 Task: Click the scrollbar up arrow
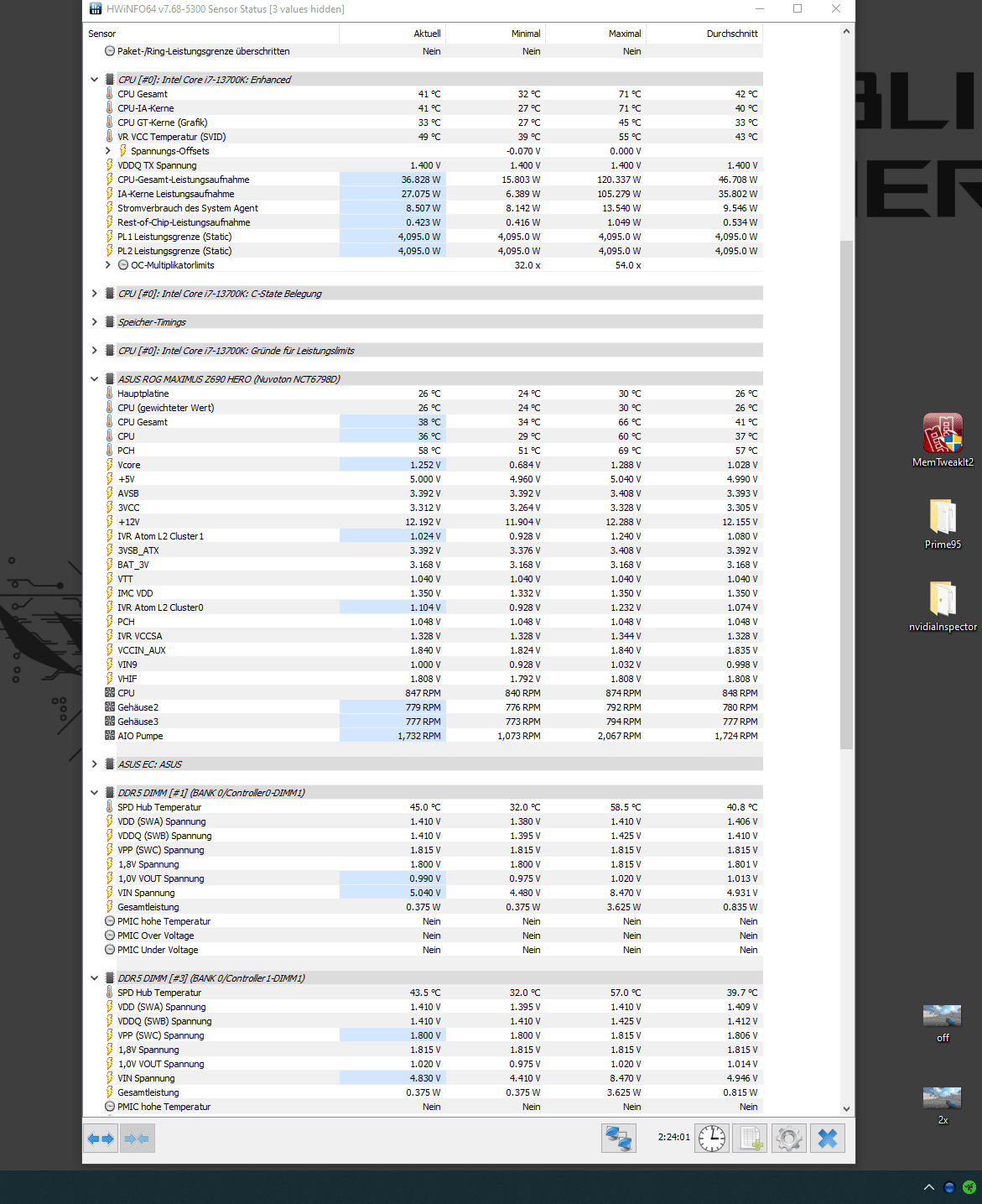click(846, 32)
